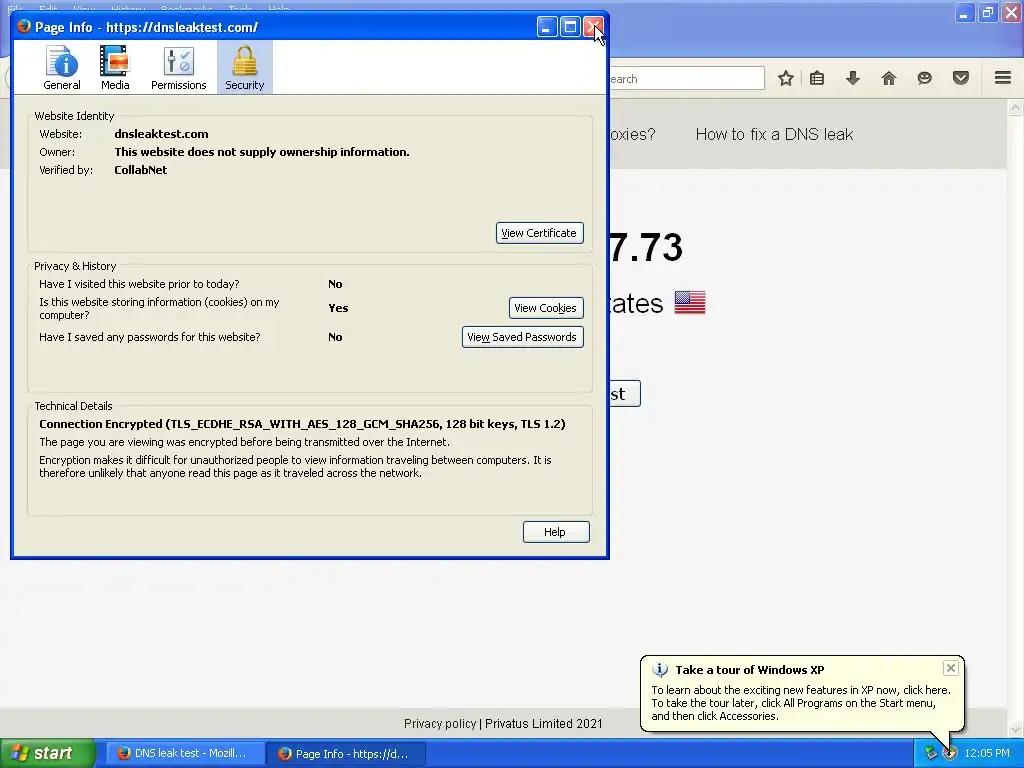Click the network tray icon in system tray
This screenshot has height=768, width=1024.
[x=931, y=753]
